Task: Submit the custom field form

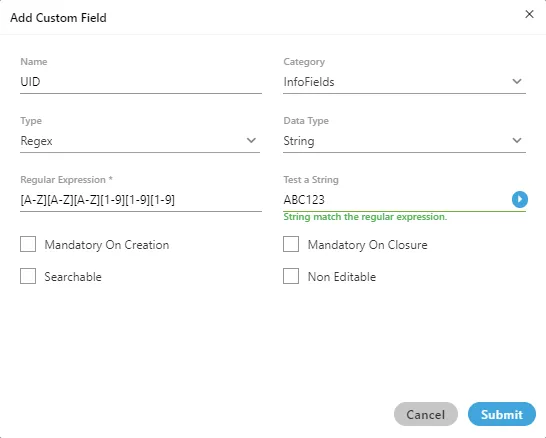Action: click(501, 414)
